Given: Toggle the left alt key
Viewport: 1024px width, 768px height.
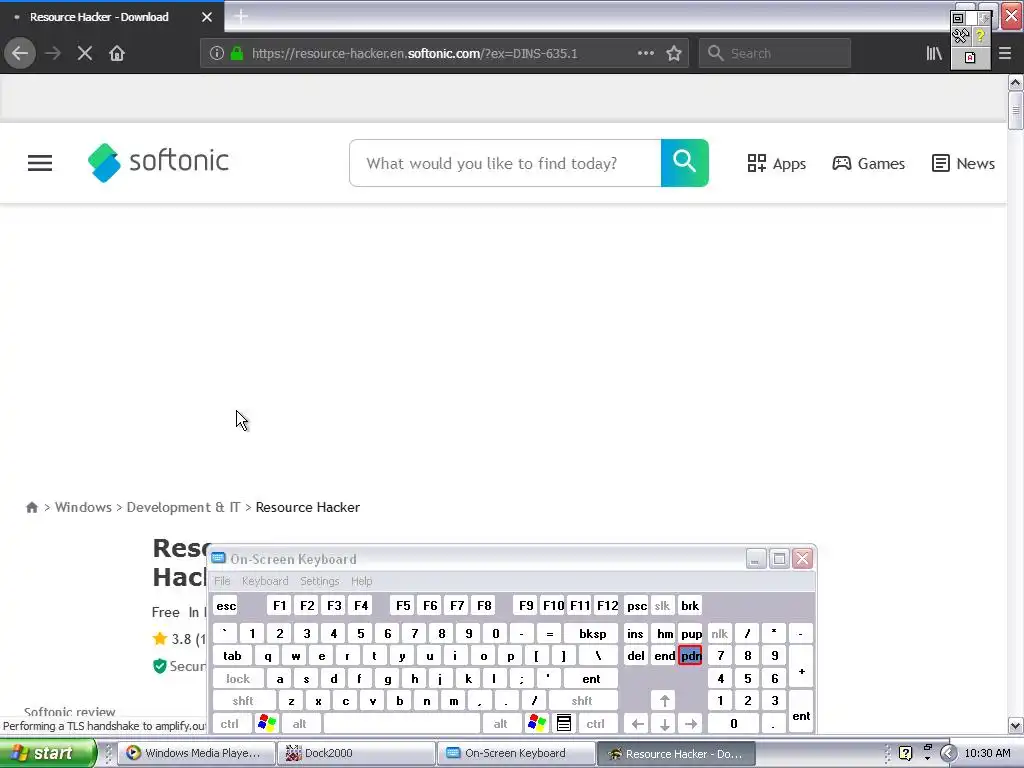Looking at the screenshot, I should point(299,724).
